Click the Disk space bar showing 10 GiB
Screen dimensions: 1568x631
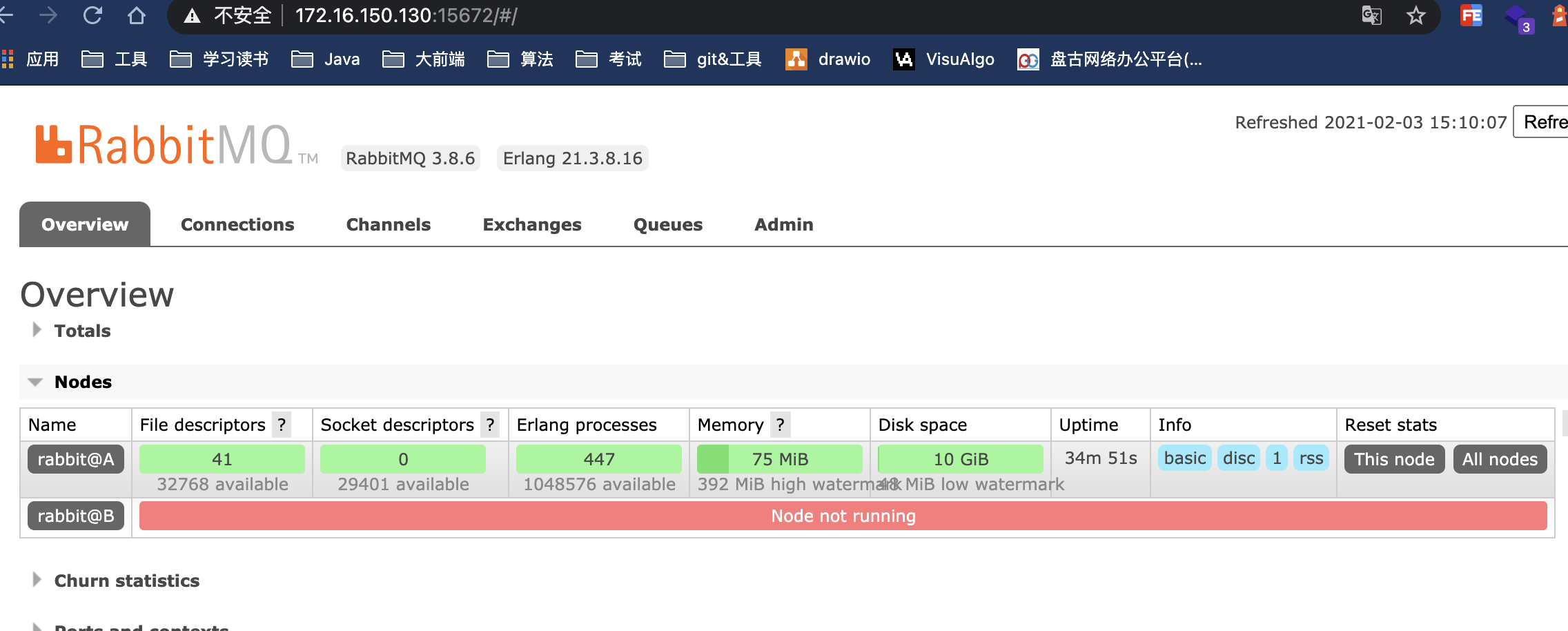coord(961,459)
